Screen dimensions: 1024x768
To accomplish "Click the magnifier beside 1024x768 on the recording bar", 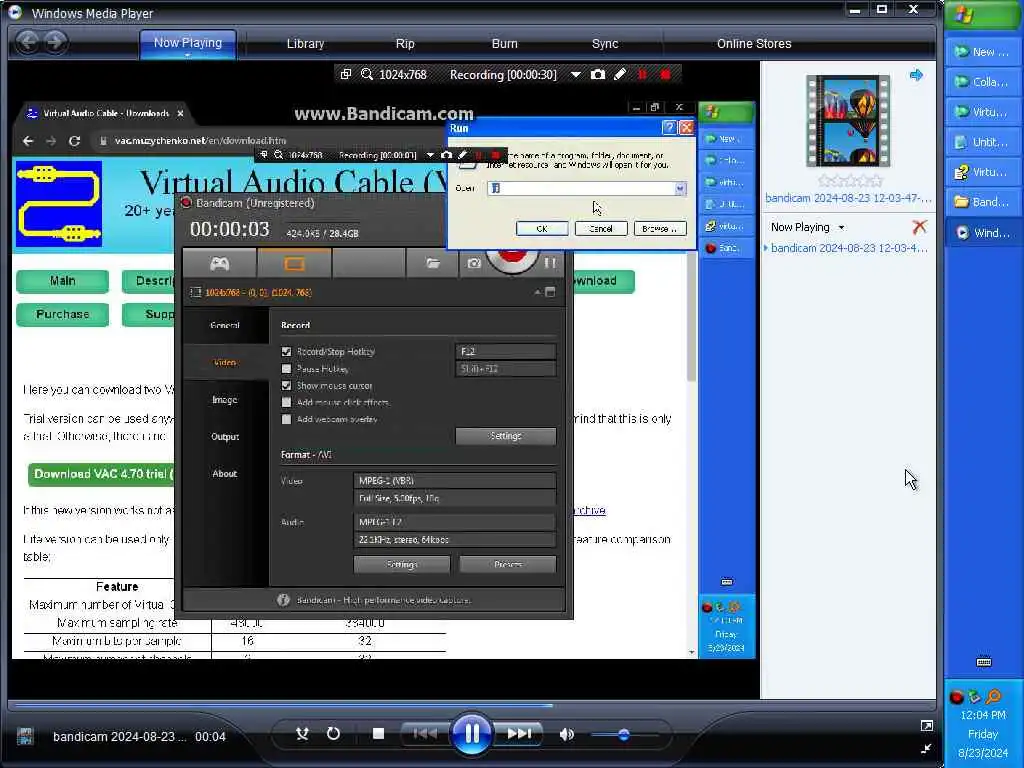I will (367, 74).
